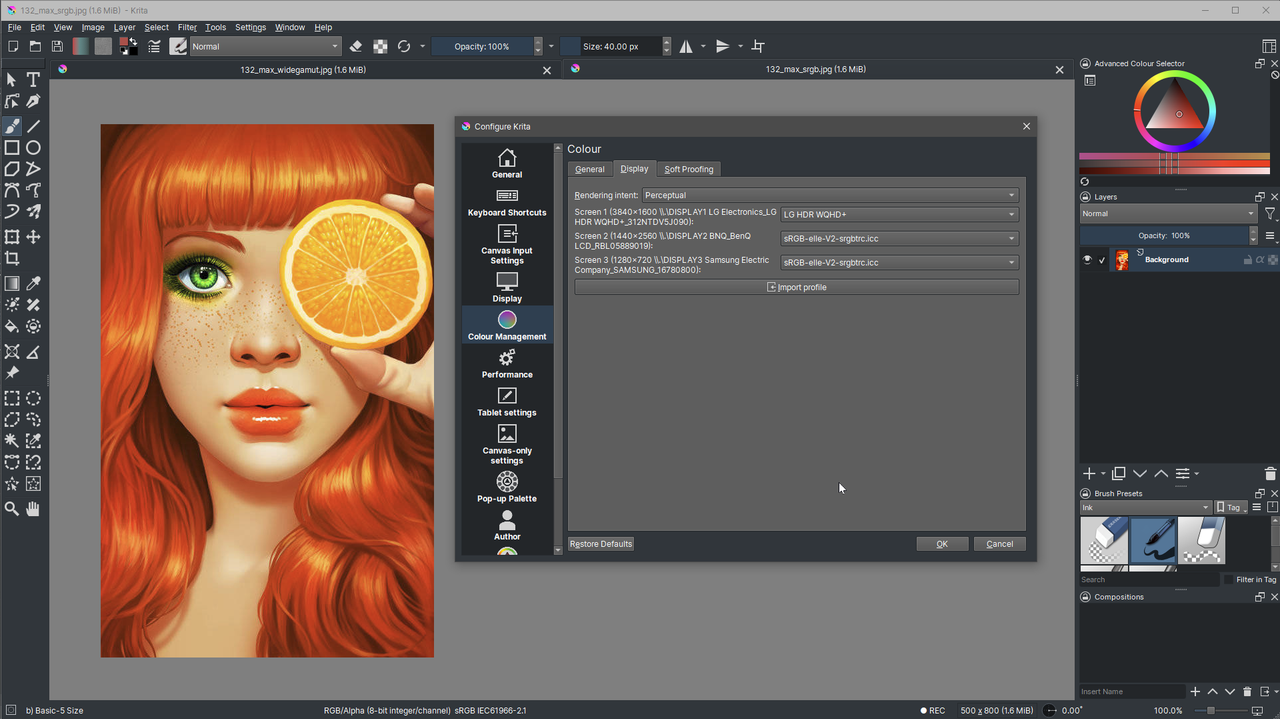Toggle Preserve Alpha in the toolbar

[x=380, y=46]
